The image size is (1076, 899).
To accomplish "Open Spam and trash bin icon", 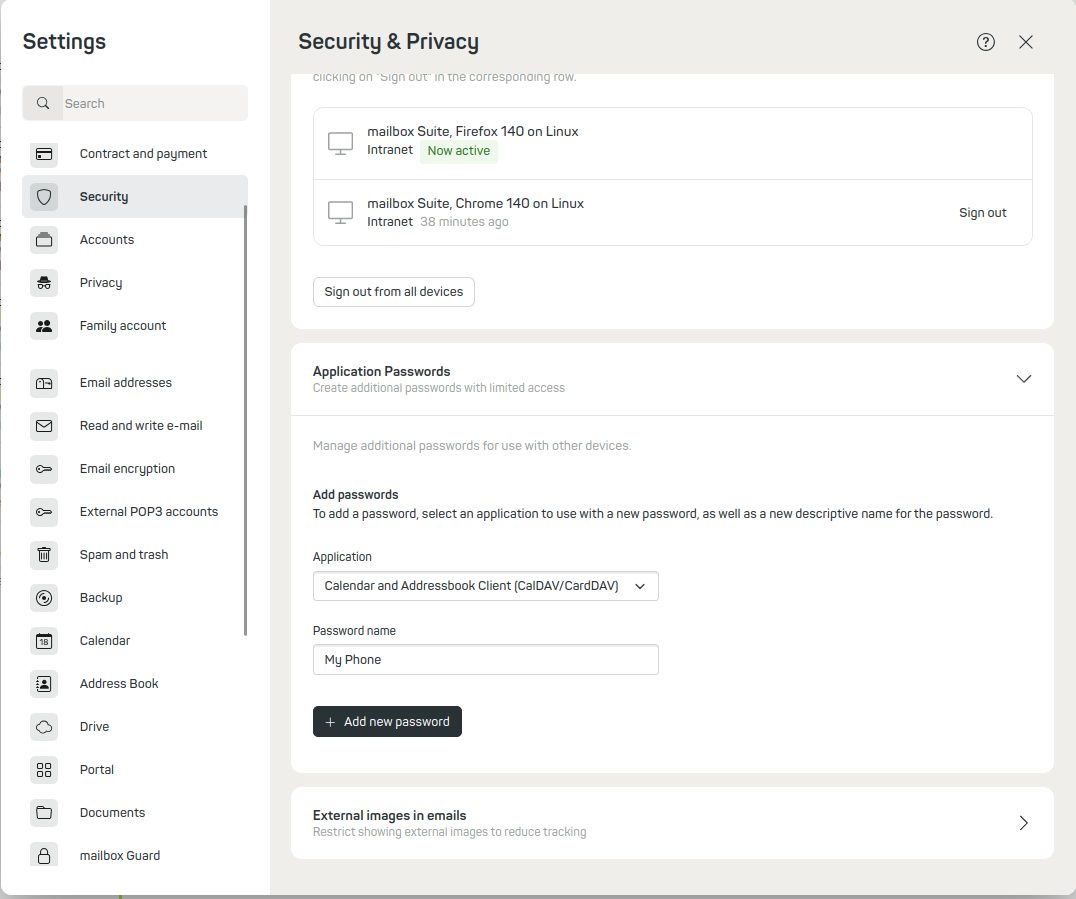I will (44, 555).
